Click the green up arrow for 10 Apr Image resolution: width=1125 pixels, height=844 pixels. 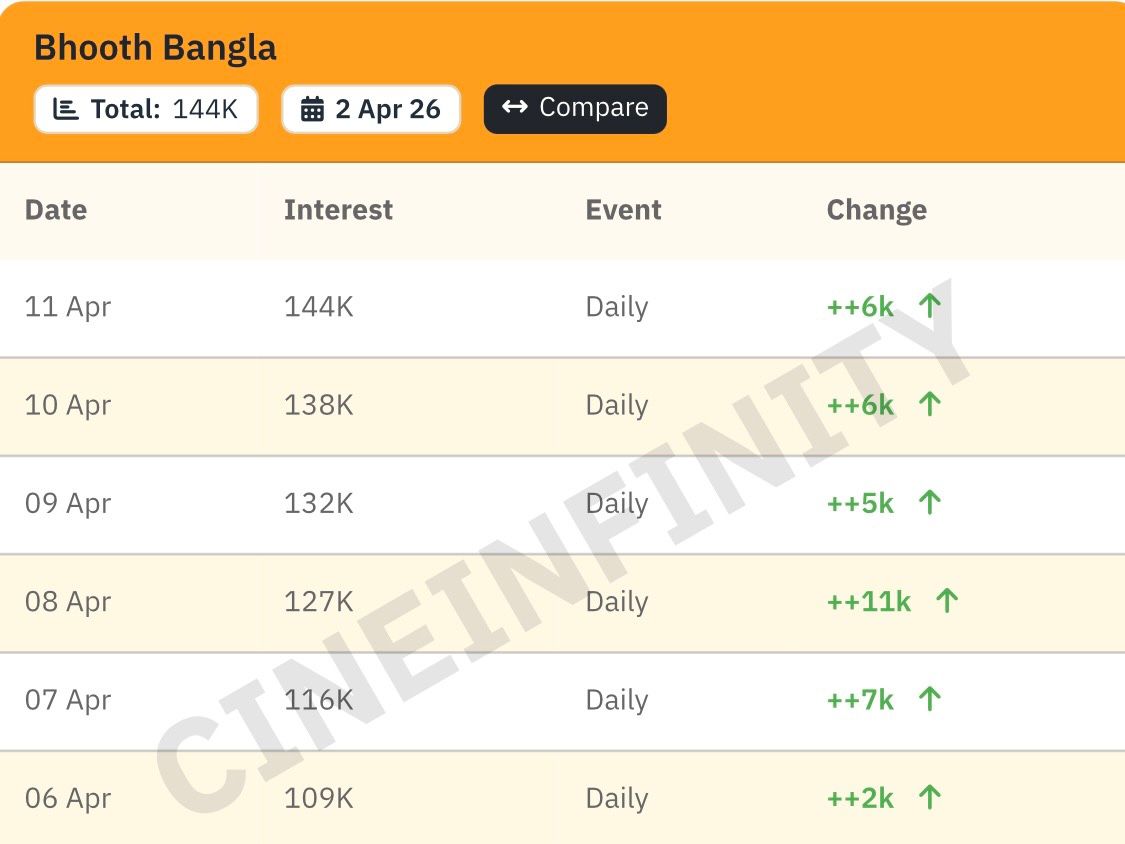click(930, 405)
